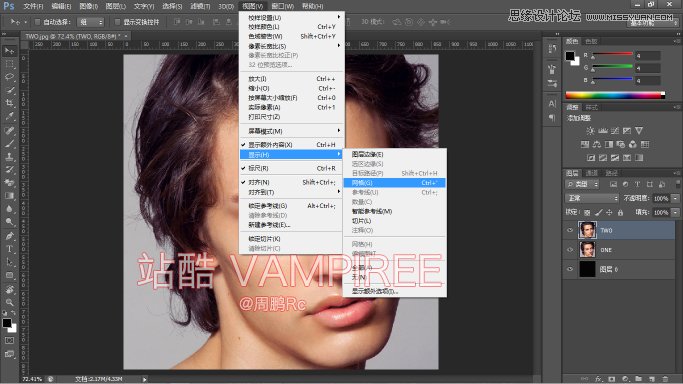This screenshot has height=384, width=683.
Task: Select the Zoom tool in toolbox
Action: (9, 302)
